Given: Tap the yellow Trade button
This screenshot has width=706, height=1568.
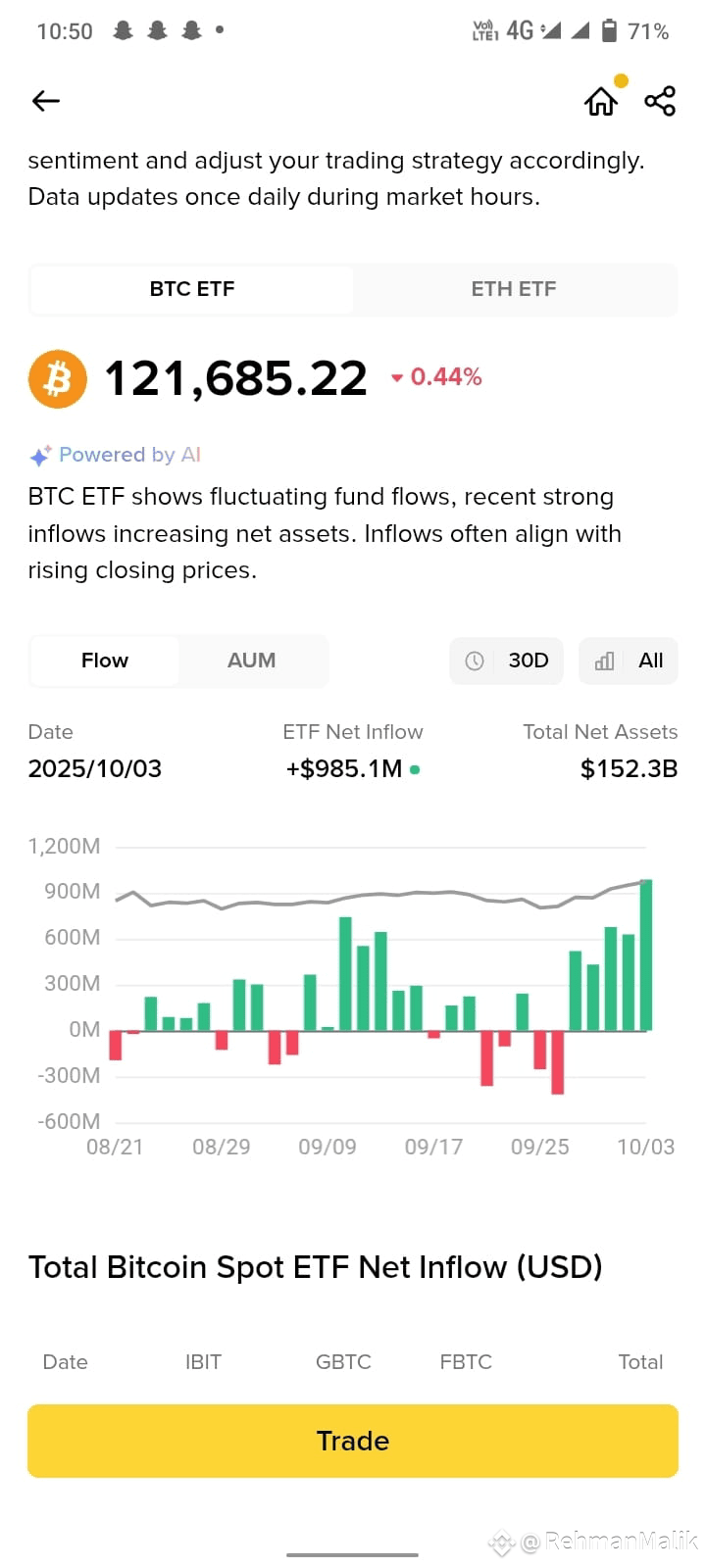Looking at the screenshot, I should pos(353,1441).
